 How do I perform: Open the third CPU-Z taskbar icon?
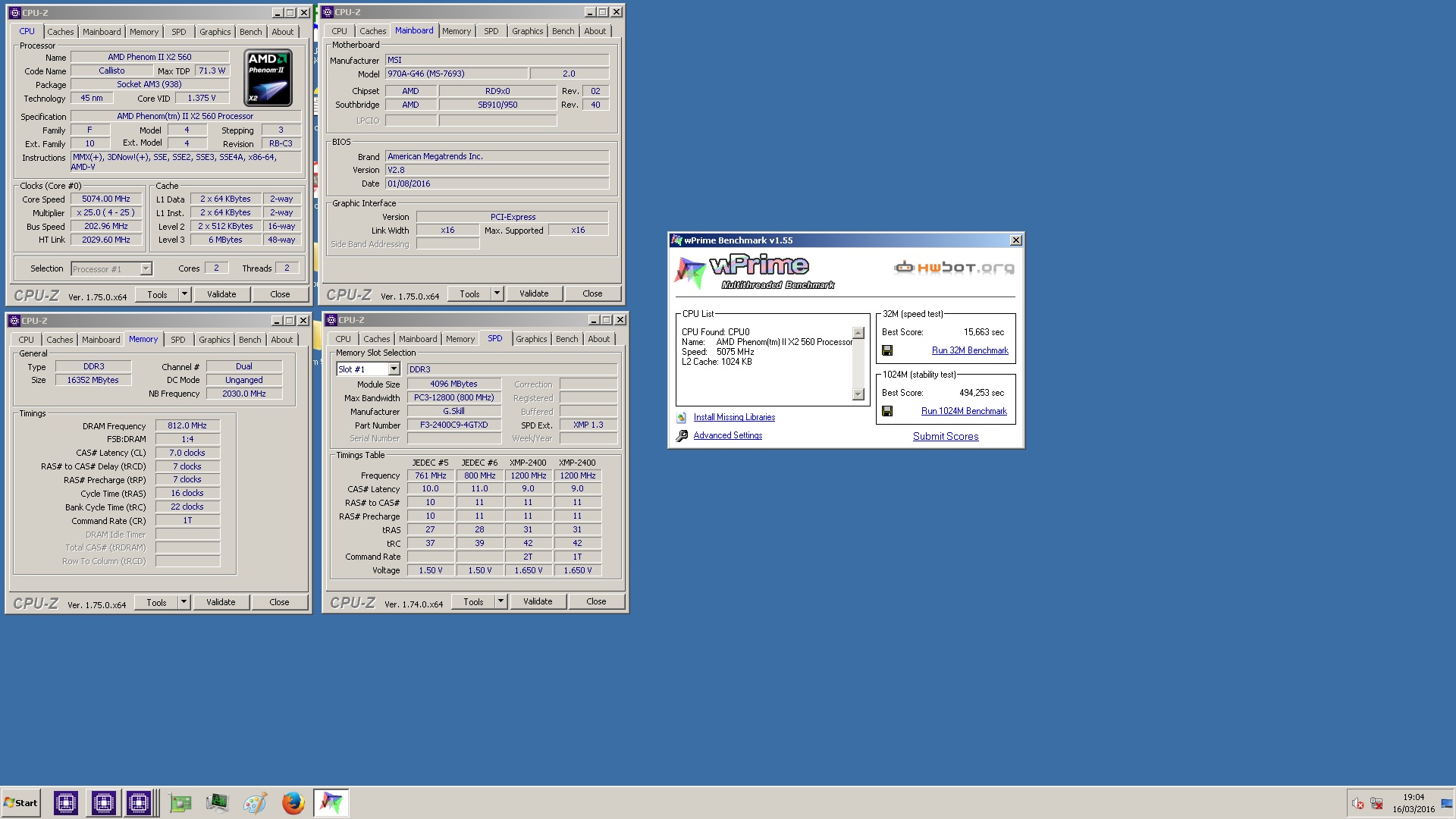(139, 802)
